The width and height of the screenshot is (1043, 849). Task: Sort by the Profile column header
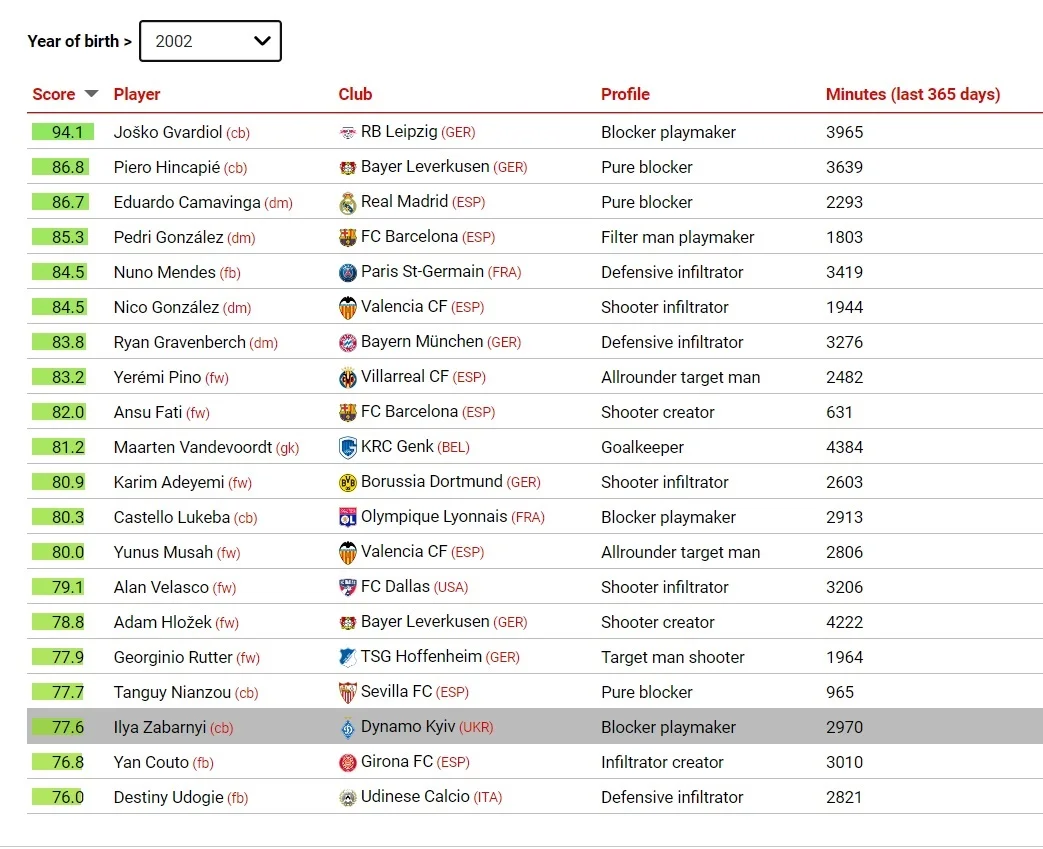625,94
